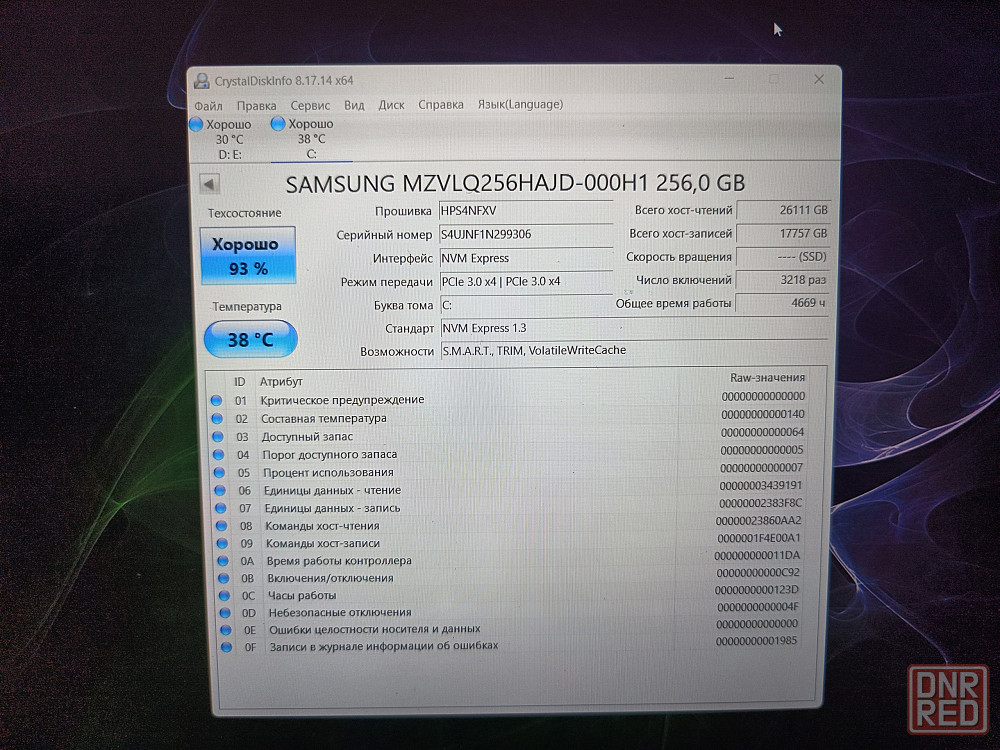Viewport: 1000px width, 750px height.
Task: Click the 38 °C temperature button
Action: (x=251, y=339)
